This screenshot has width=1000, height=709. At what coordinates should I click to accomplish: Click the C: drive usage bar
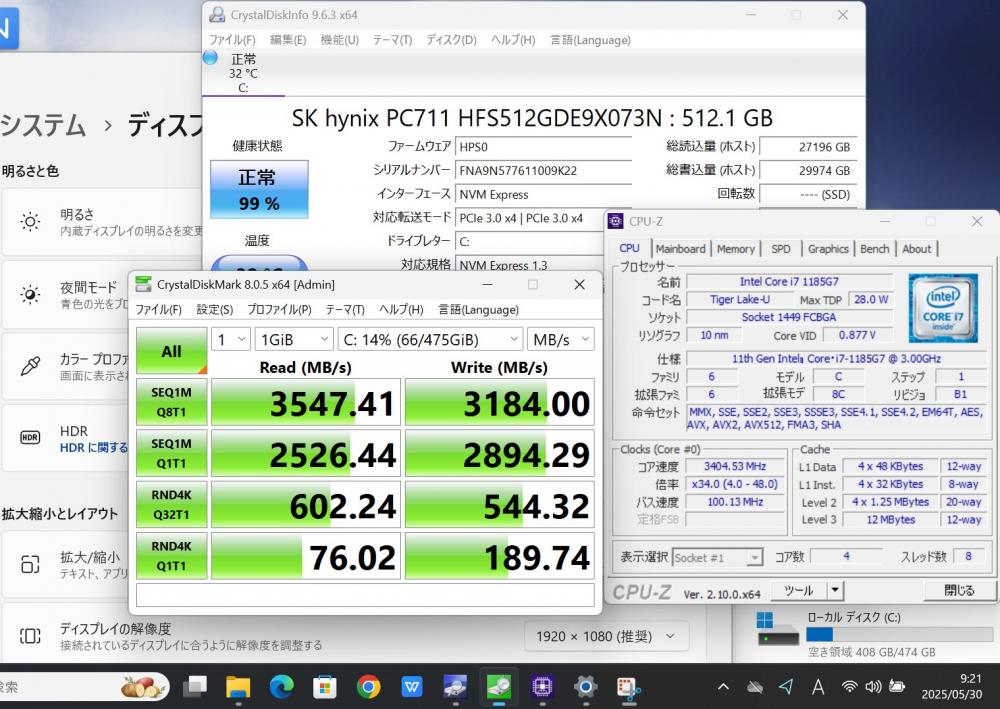click(x=900, y=634)
